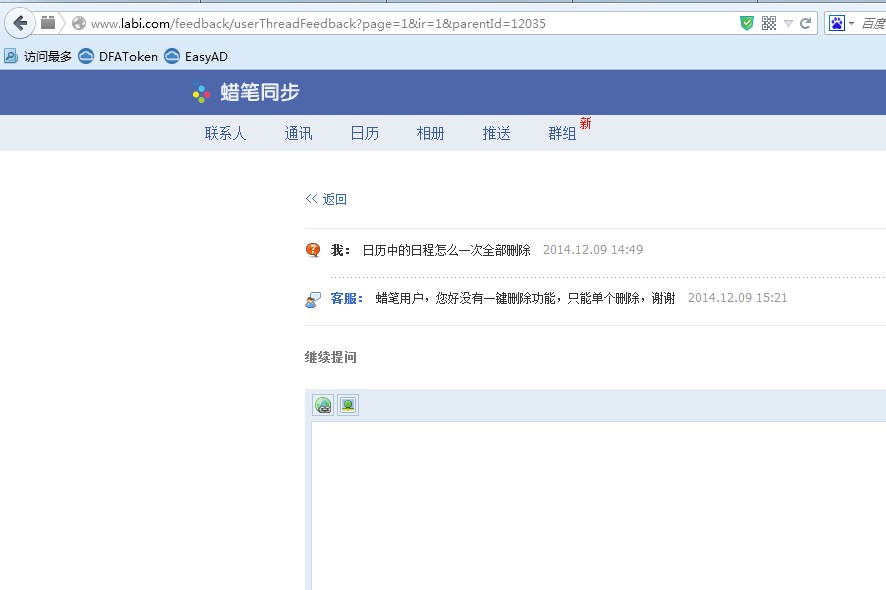Click the 客服: label
Image resolution: width=886 pixels, height=590 pixels.
(x=346, y=298)
